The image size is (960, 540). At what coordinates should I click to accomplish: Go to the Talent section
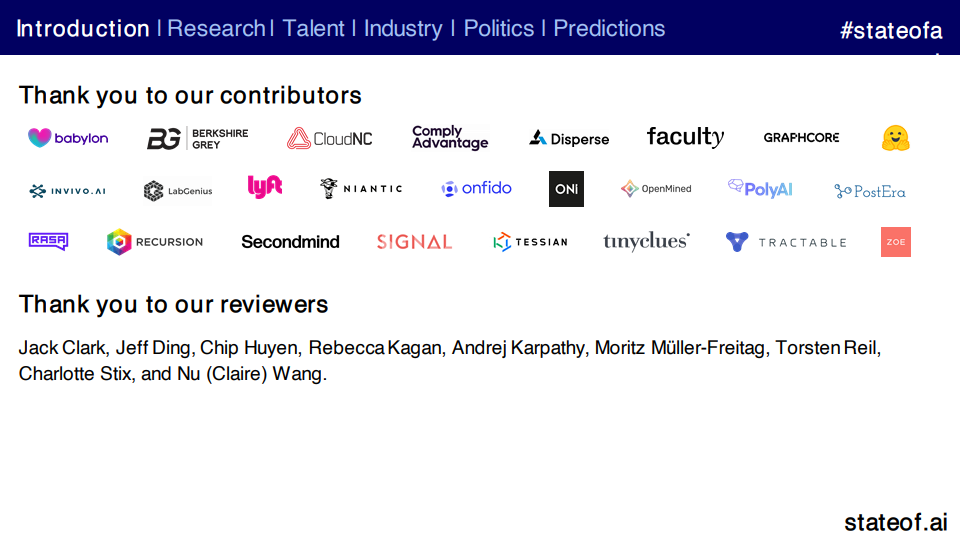(x=313, y=28)
